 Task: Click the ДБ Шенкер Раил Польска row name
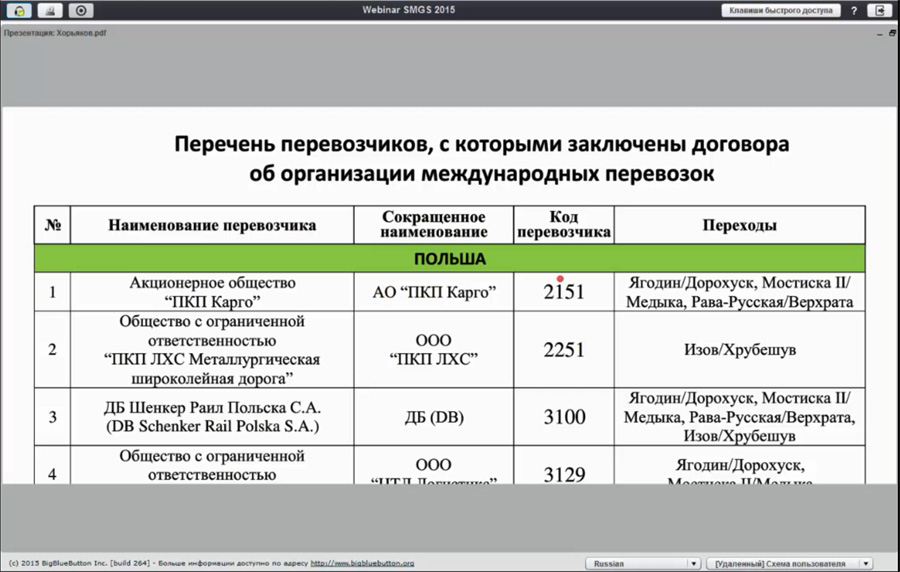pos(212,418)
